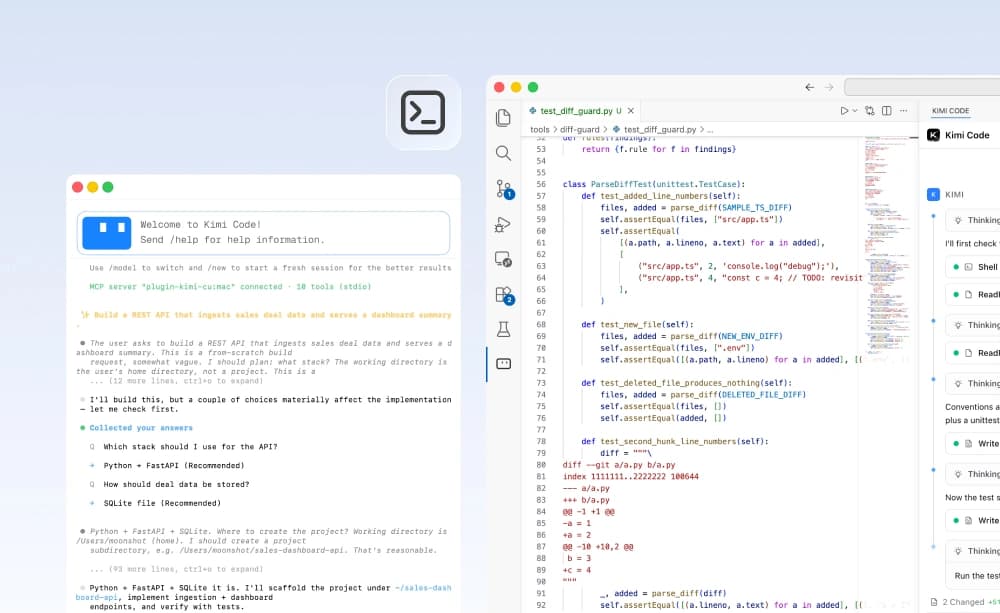The image size is (1000, 613).
Task: Click 'Which stack should I use' question
Action: [190, 447]
